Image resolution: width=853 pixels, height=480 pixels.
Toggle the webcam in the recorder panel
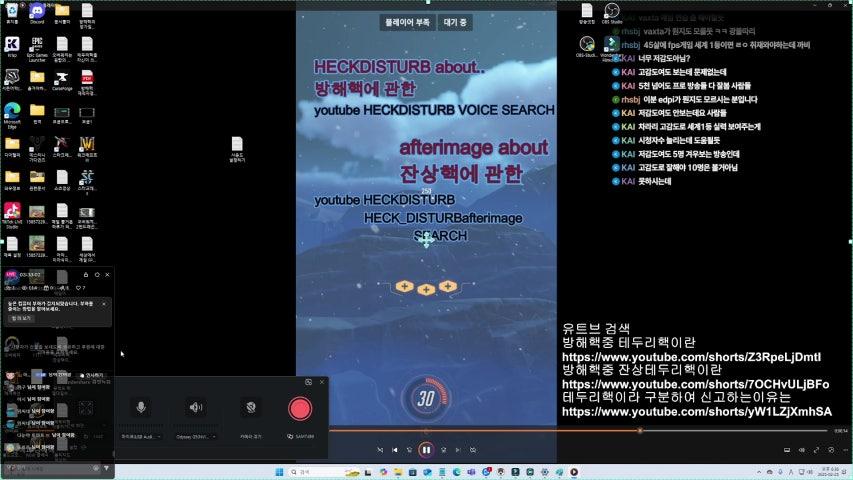click(x=251, y=407)
